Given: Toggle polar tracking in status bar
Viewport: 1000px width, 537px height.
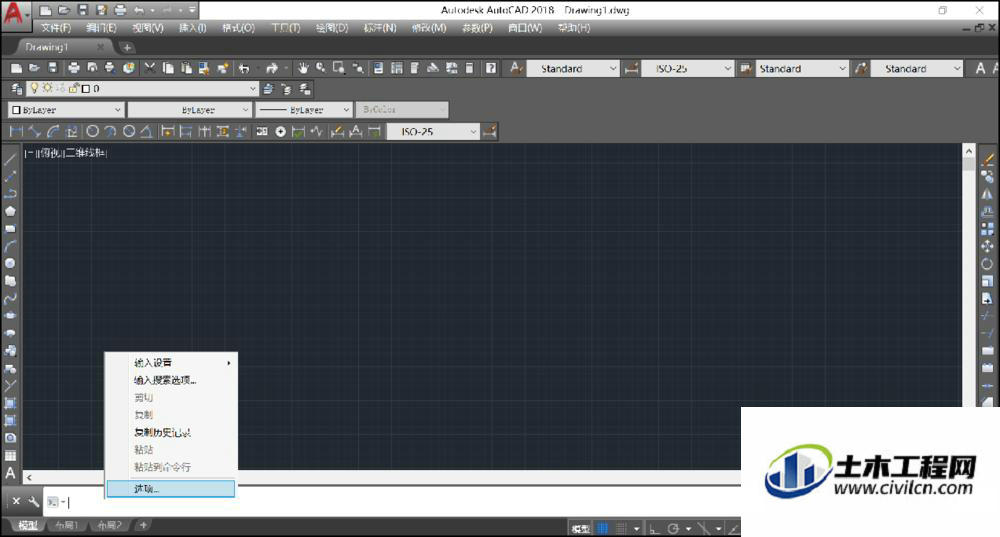Looking at the screenshot, I should (x=673, y=529).
